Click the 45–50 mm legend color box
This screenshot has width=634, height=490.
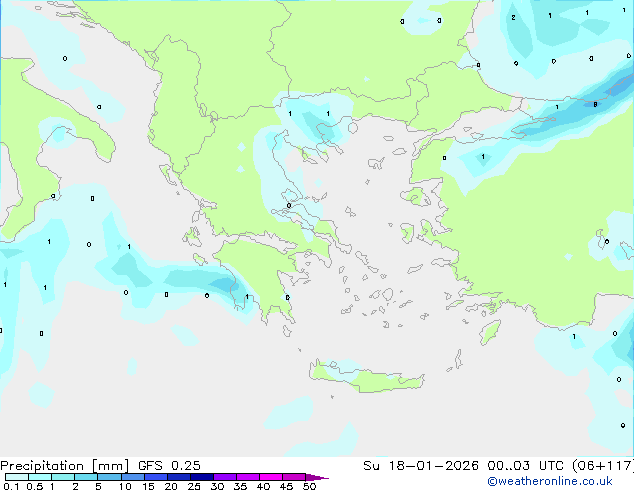(x=294, y=477)
